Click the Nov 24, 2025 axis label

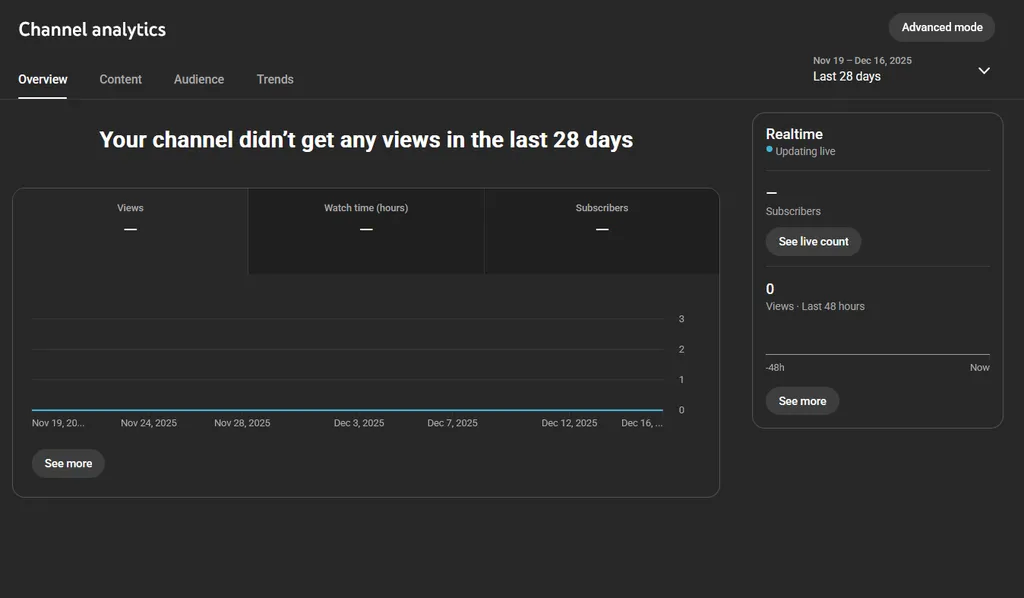pyautogui.click(x=149, y=423)
